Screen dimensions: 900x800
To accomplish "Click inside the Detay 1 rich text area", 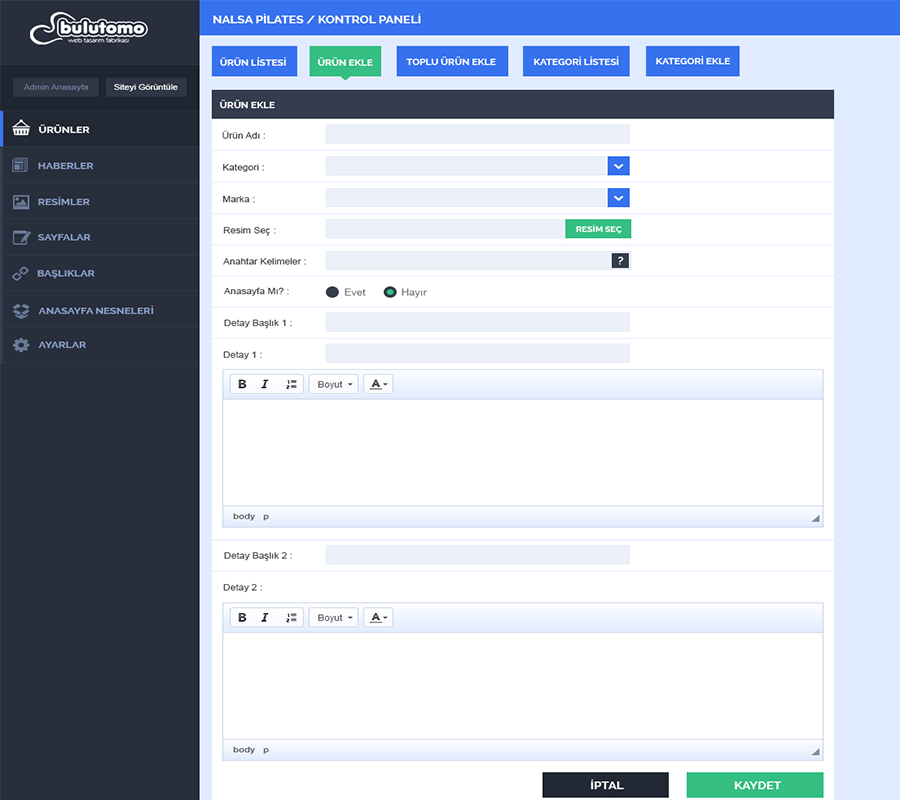I will coord(523,453).
